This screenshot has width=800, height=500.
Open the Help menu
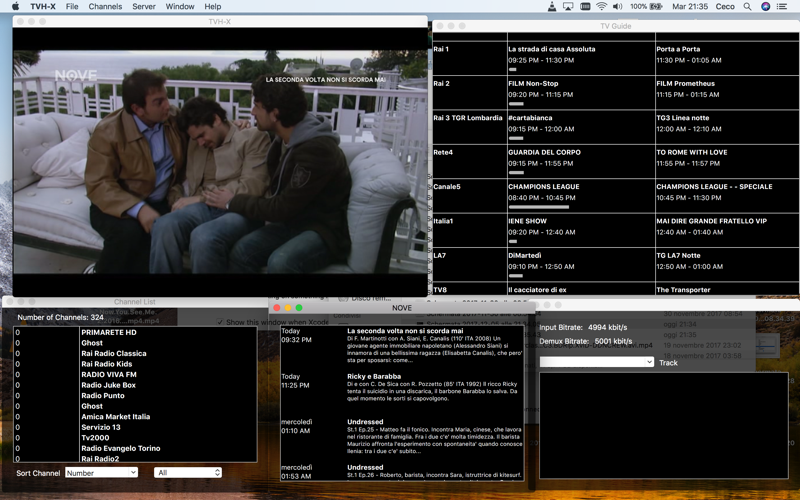[x=213, y=7]
